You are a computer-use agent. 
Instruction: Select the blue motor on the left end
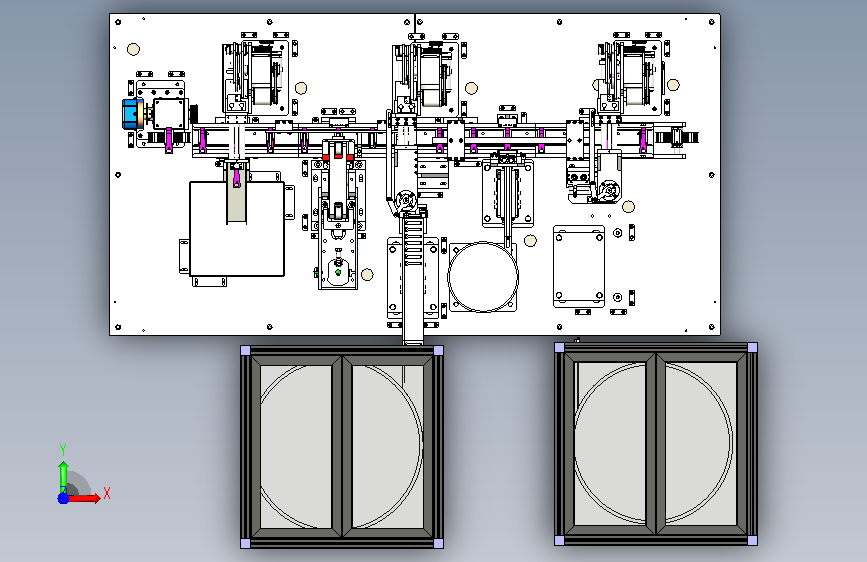pos(133,114)
